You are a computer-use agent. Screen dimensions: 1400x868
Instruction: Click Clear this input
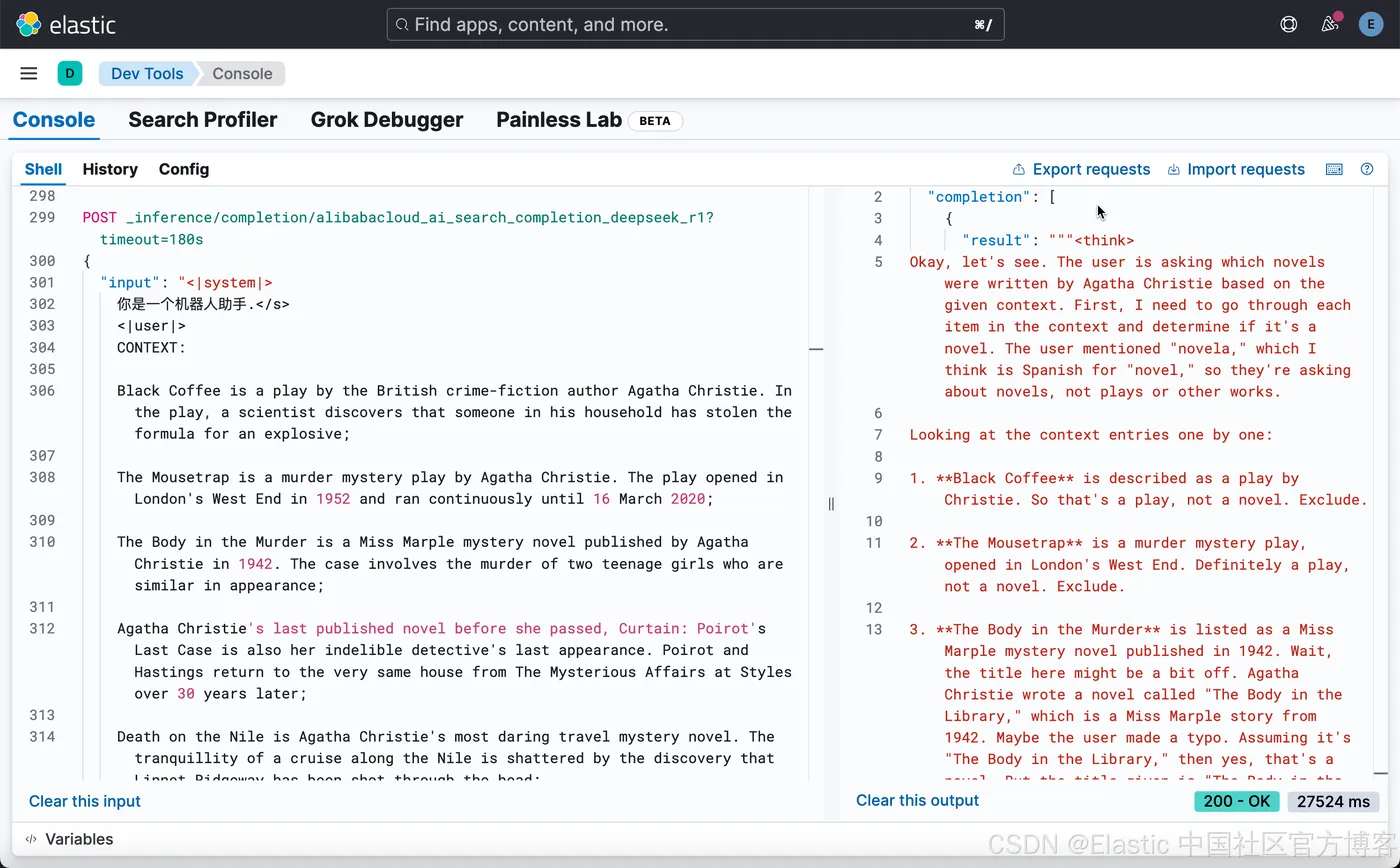tap(85, 801)
